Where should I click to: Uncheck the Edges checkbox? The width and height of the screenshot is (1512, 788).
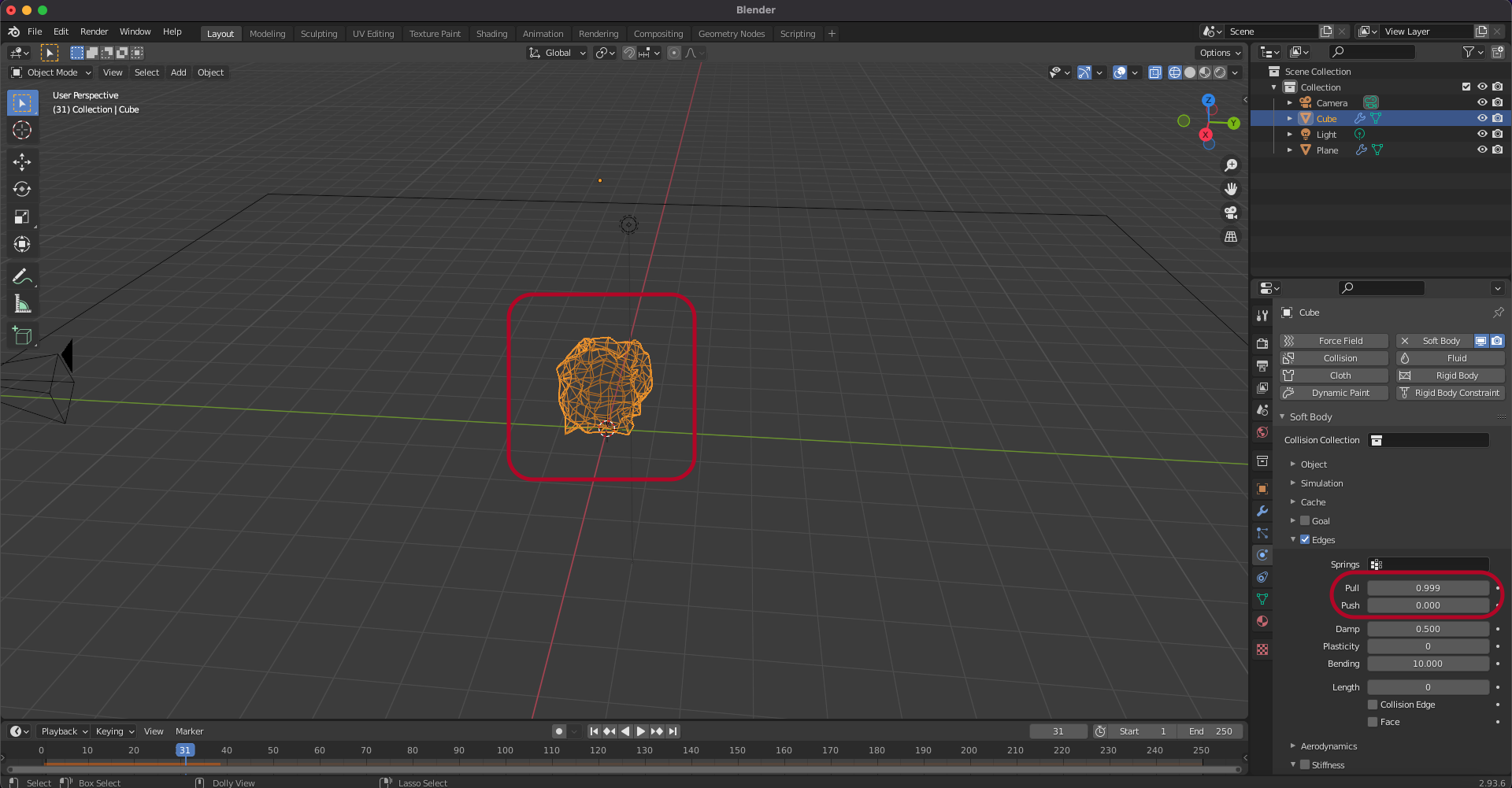tap(1305, 540)
